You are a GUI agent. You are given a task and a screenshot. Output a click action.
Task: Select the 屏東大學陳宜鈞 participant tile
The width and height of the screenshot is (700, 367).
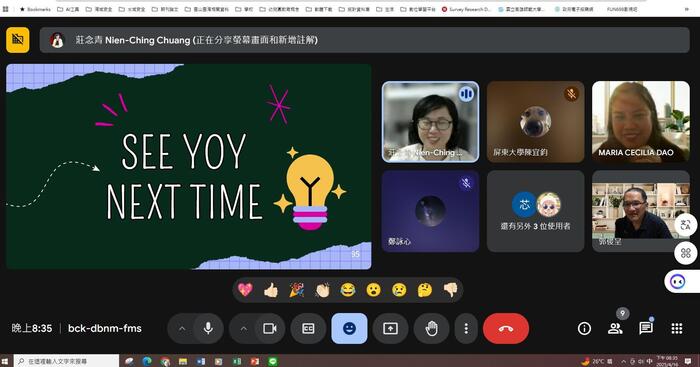point(535,121)
